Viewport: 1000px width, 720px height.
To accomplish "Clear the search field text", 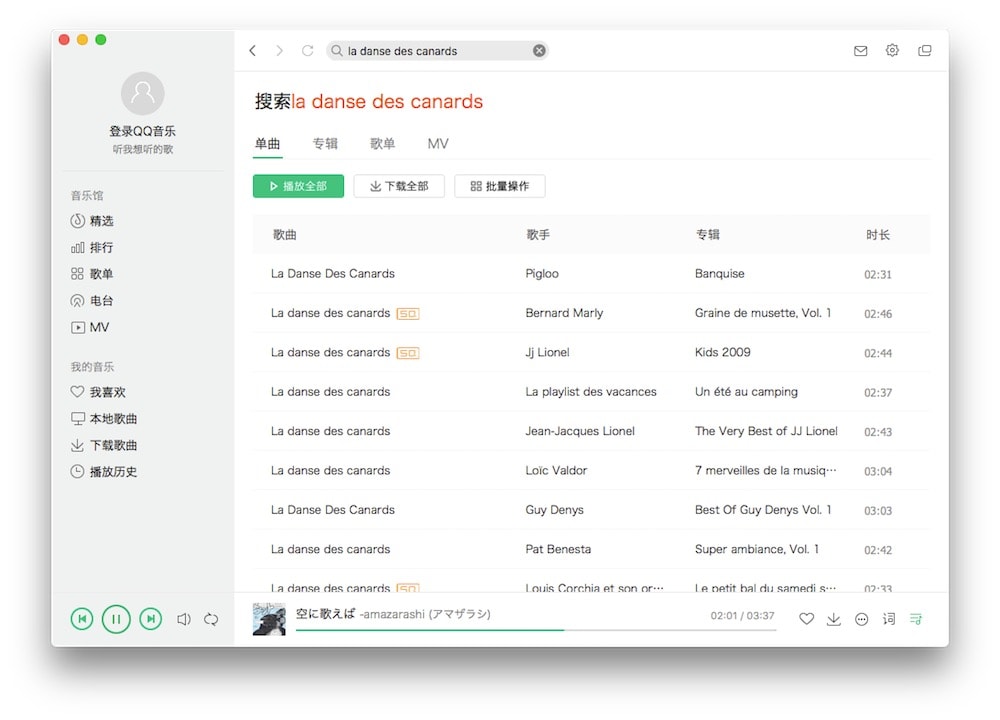I will [539, 50].
